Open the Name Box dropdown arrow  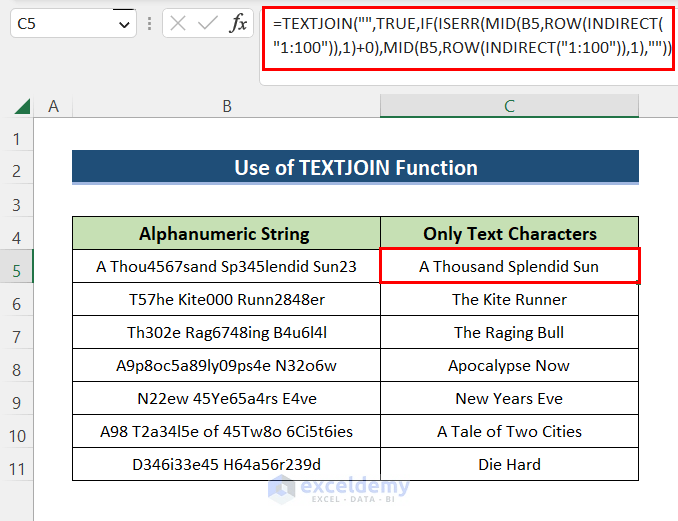[x=124, y=25]
